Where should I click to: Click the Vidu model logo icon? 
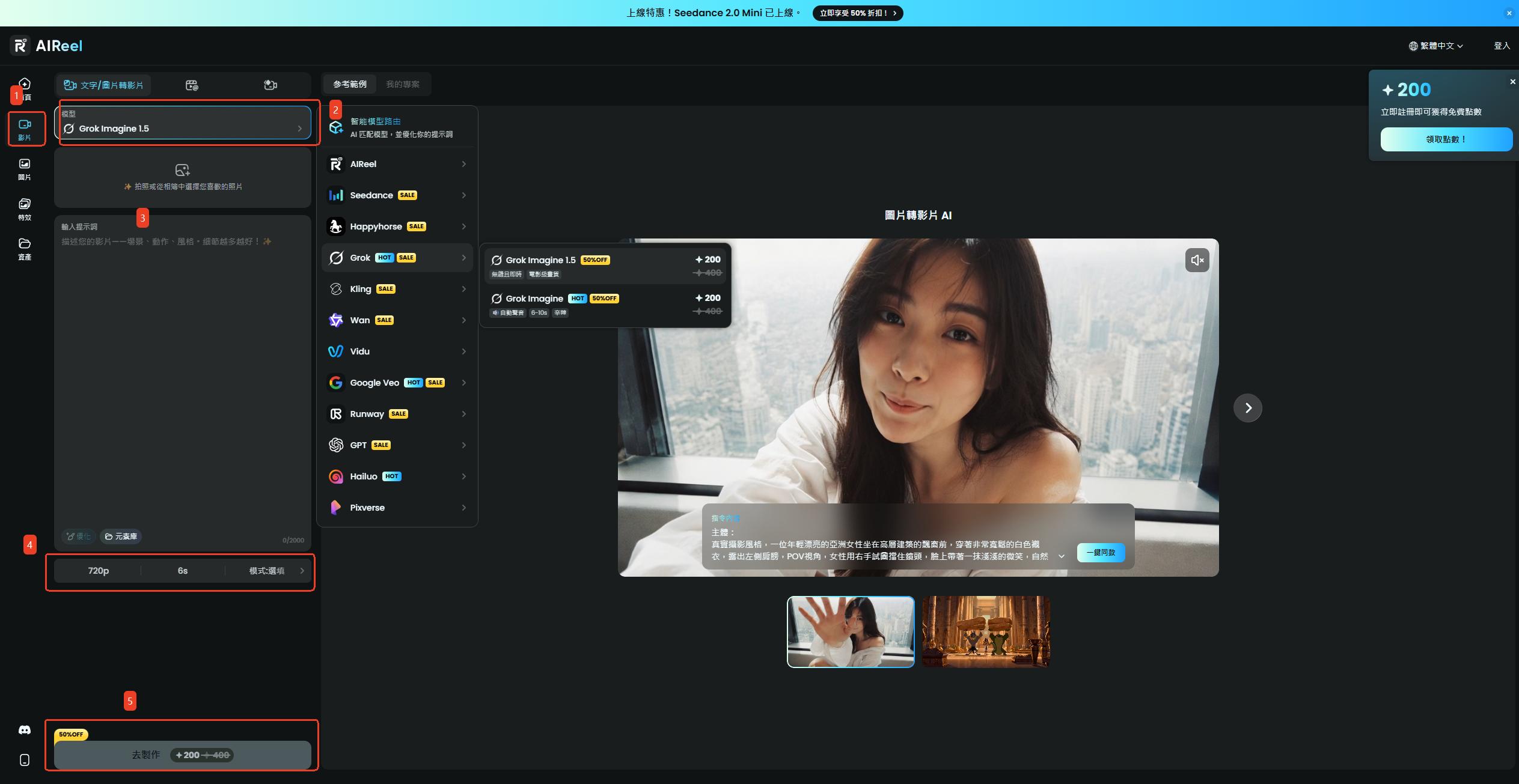(335, 351)
